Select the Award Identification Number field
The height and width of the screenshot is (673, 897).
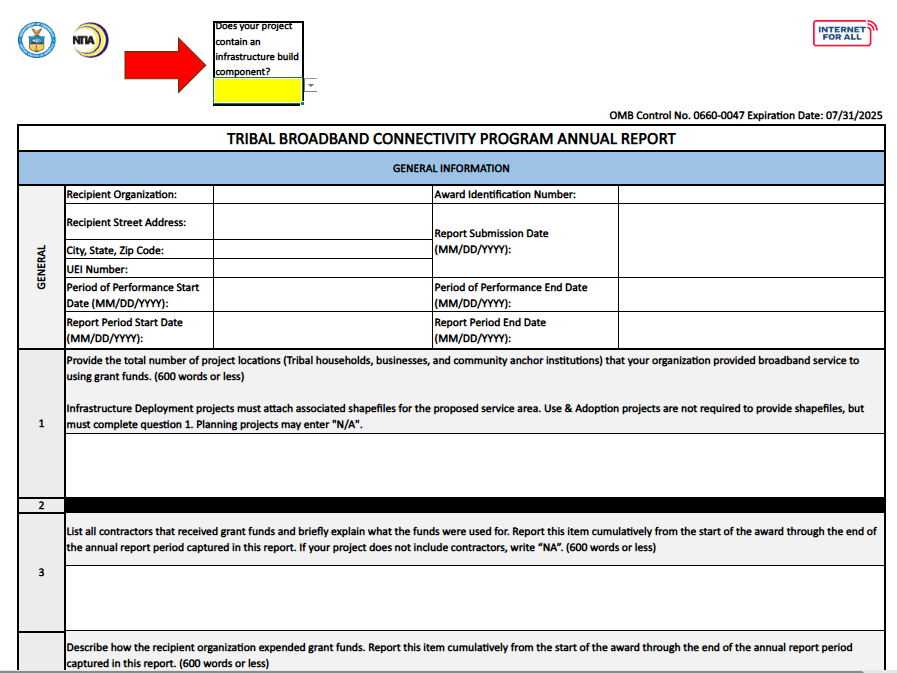point(750,195)
